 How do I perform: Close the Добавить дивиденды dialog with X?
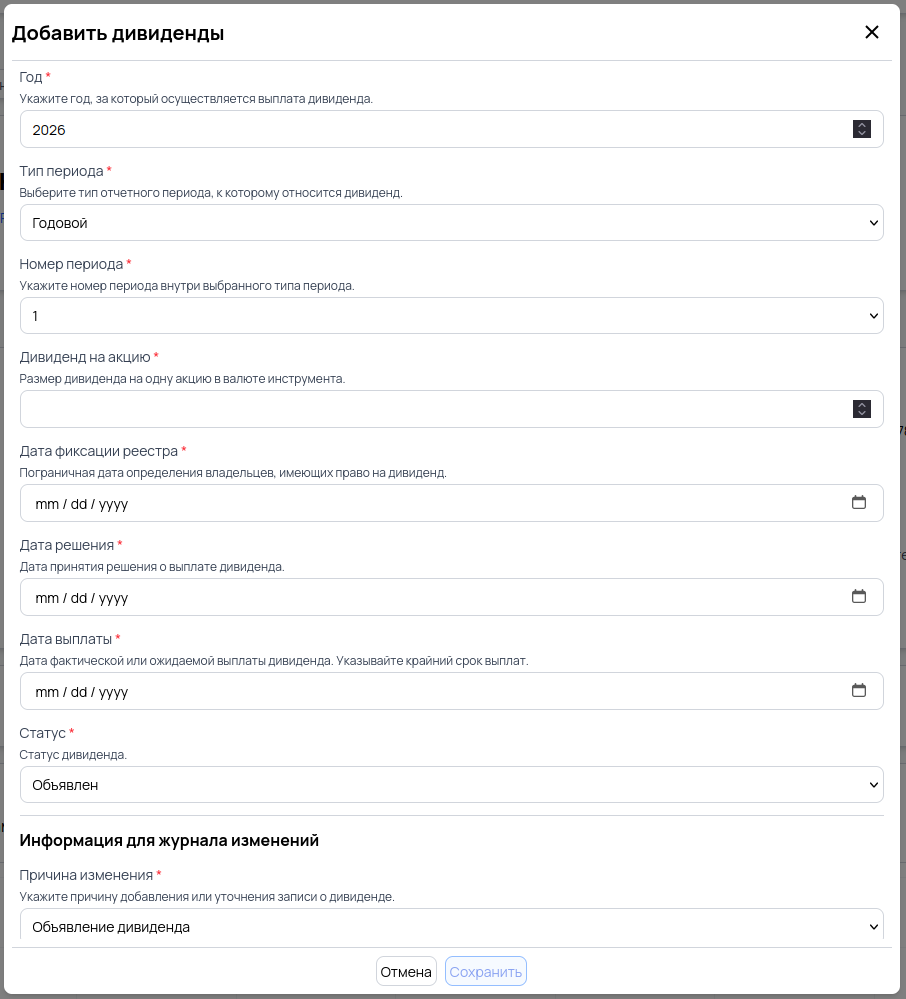[x=871, y=32]
